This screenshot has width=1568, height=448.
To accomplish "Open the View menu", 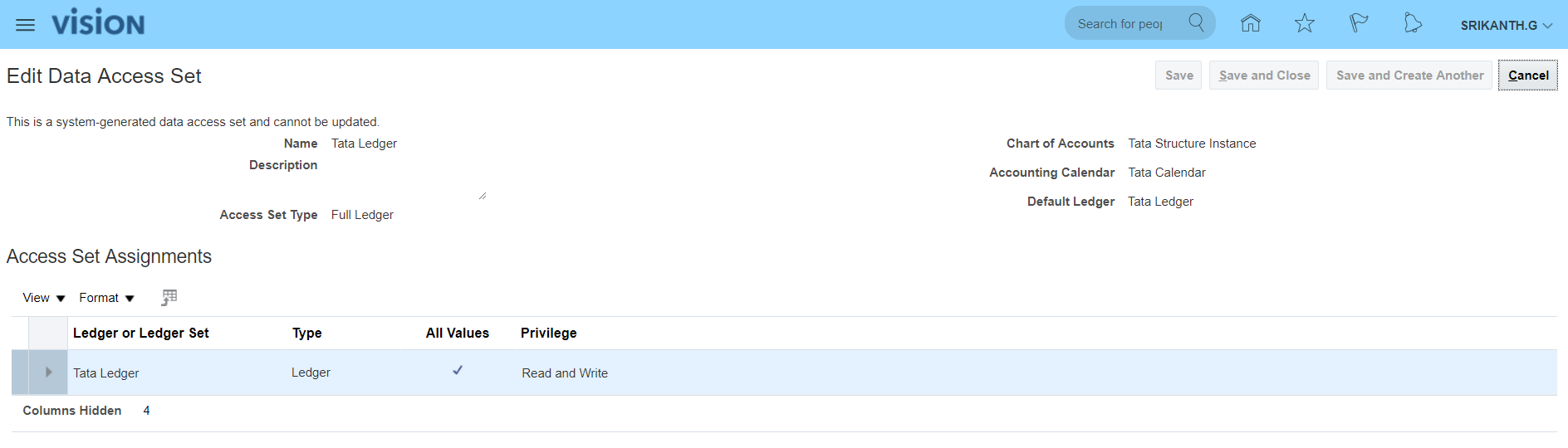I will tap(43, 298).
